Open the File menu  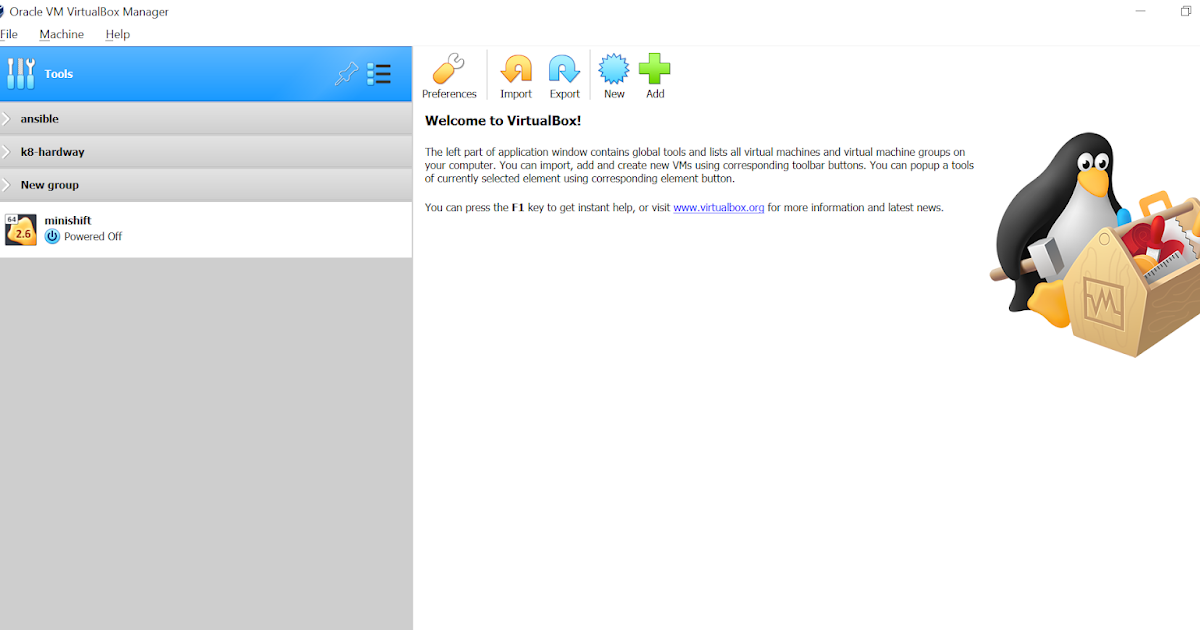[9, 33]
